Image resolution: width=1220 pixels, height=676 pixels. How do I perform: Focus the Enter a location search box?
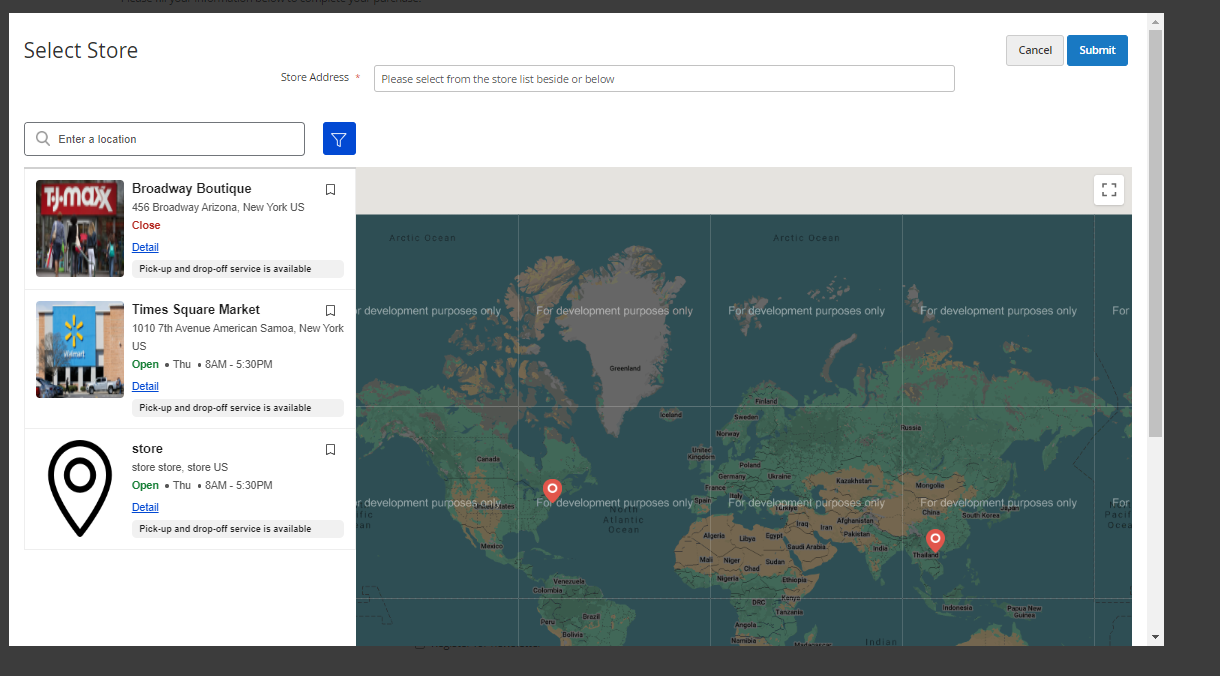coord(175,139)
